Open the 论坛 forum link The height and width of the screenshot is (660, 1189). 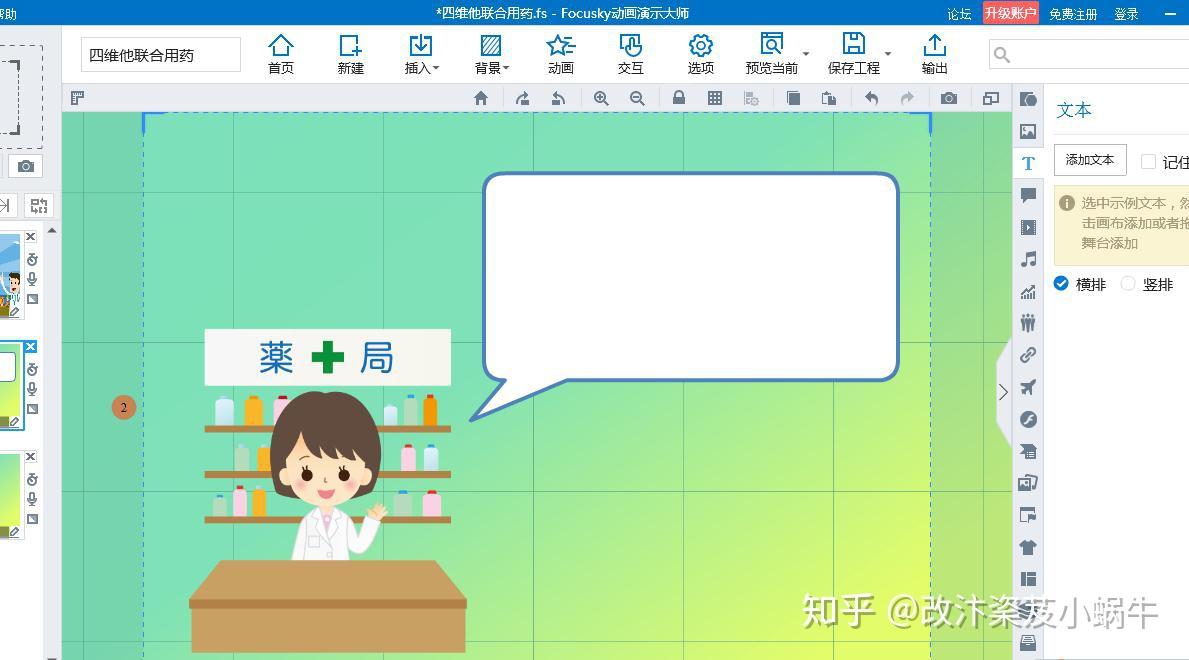click(x=959, y=14)
